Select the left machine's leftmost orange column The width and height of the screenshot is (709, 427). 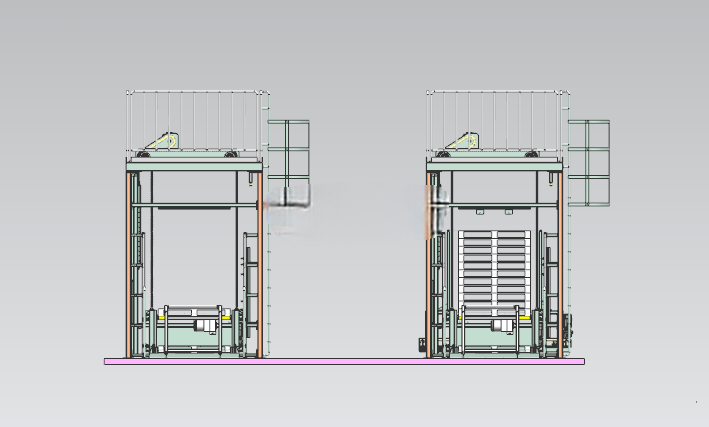(128, 265)
